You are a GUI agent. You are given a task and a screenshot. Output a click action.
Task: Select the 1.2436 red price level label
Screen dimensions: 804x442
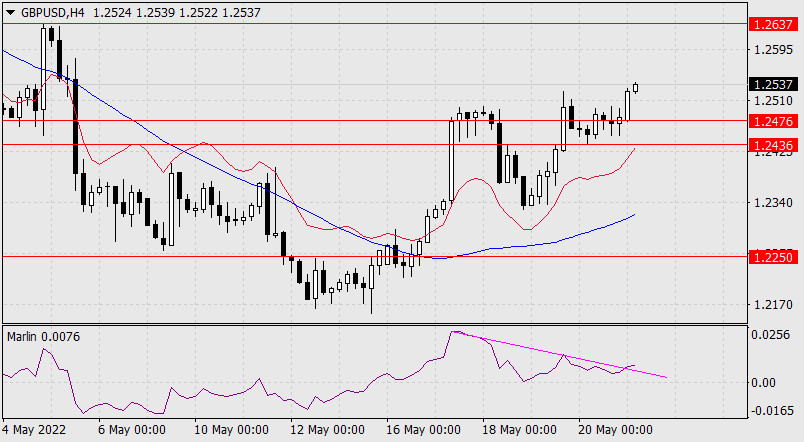coord(774,145)
